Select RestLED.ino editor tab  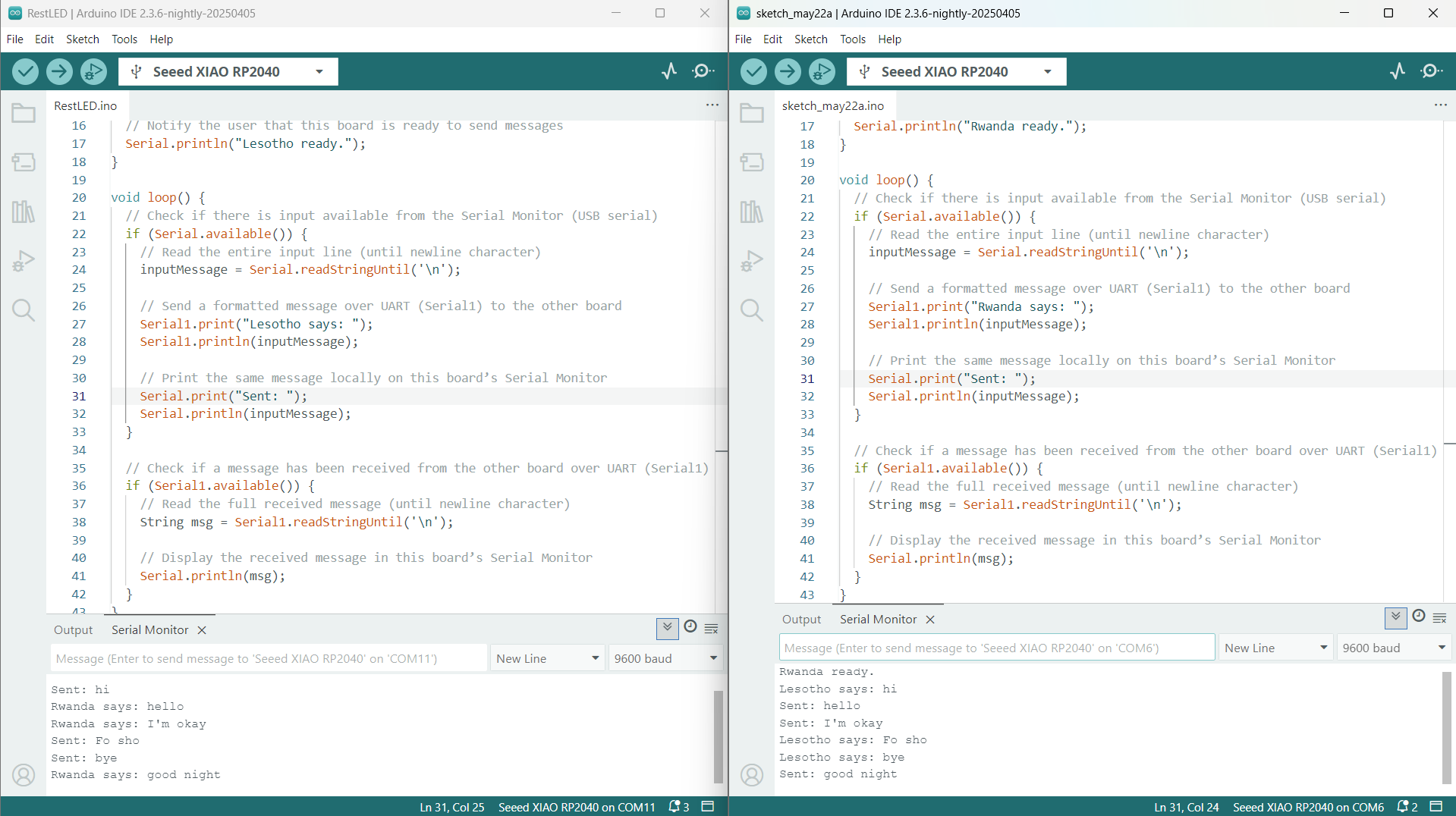86,105
